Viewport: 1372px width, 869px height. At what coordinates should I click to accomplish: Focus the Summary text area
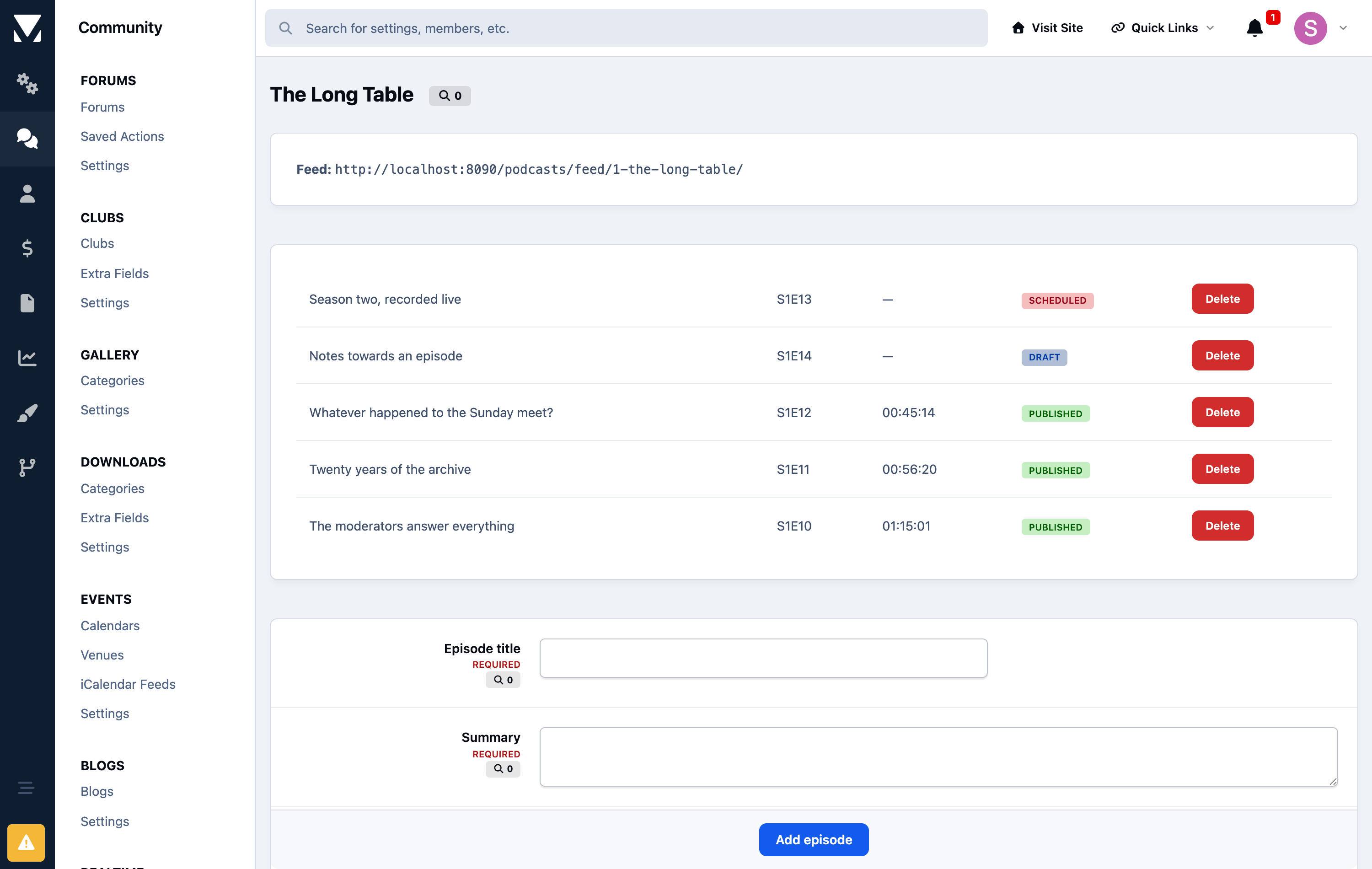point(938,757)
